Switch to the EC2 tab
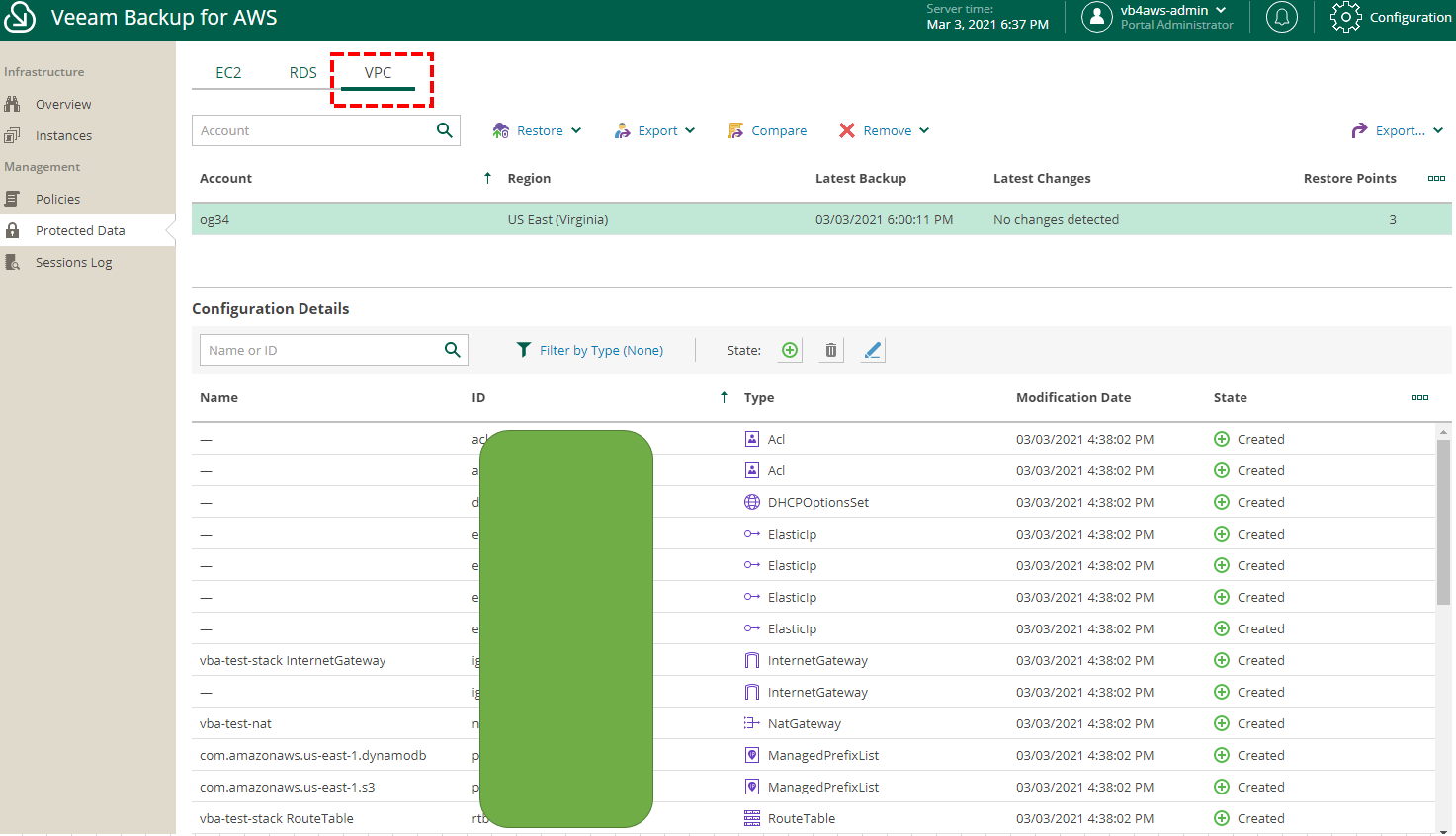 228,72
